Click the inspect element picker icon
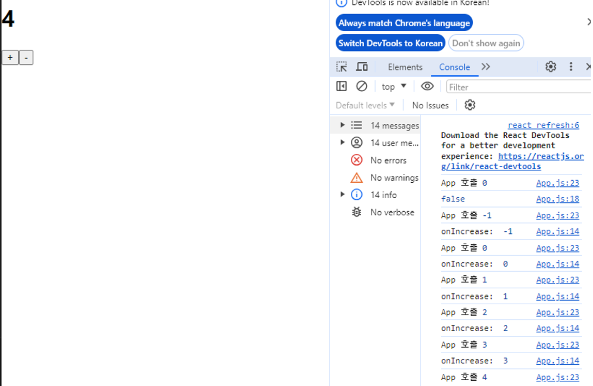Screen dimensions: 593x386 pos(342,67)
